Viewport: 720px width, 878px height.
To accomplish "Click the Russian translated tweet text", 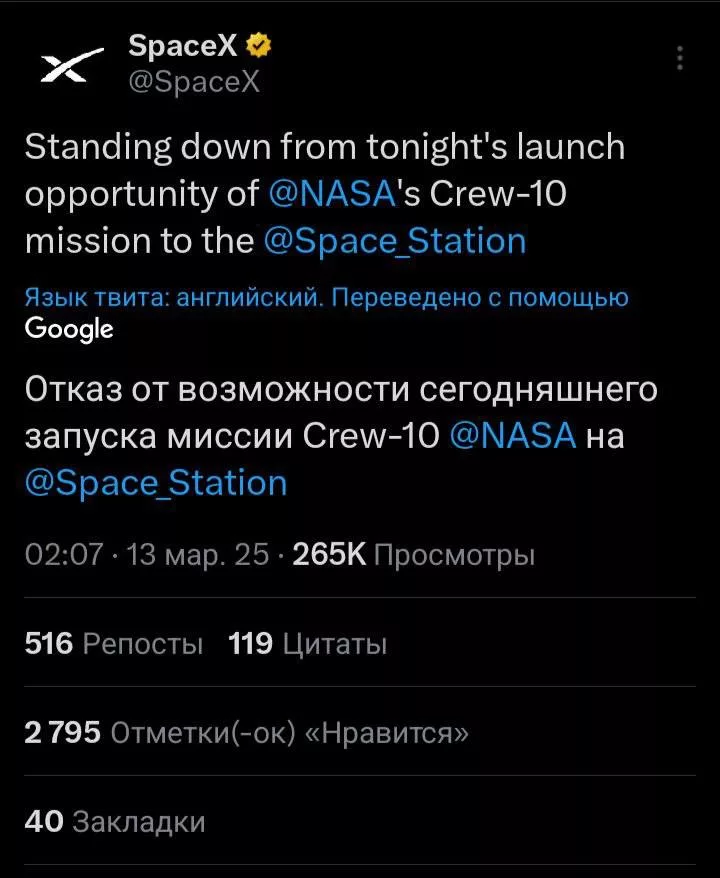I will [x=340, y=392].
